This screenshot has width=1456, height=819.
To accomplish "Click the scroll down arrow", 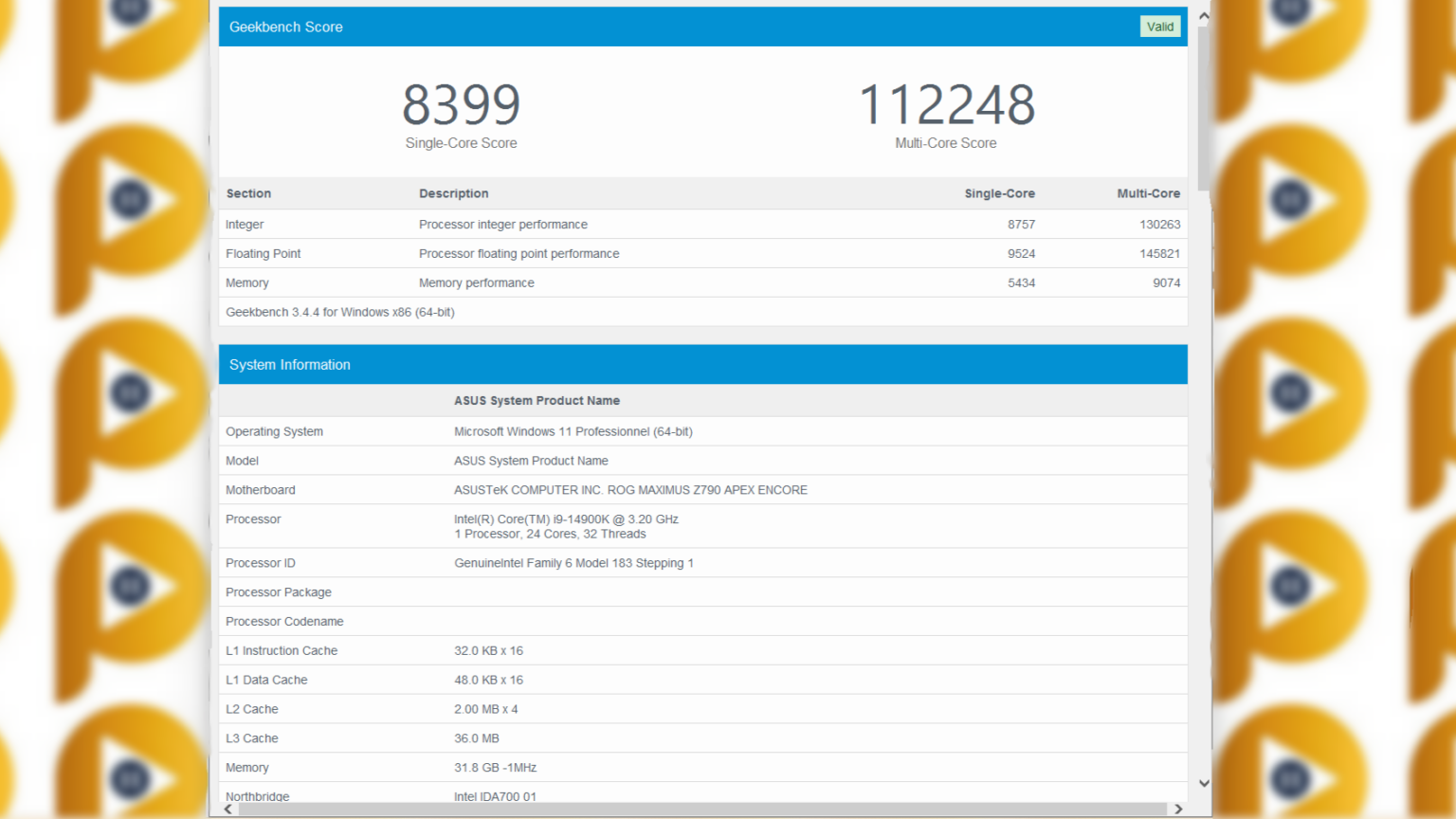I will (1203, 783).
